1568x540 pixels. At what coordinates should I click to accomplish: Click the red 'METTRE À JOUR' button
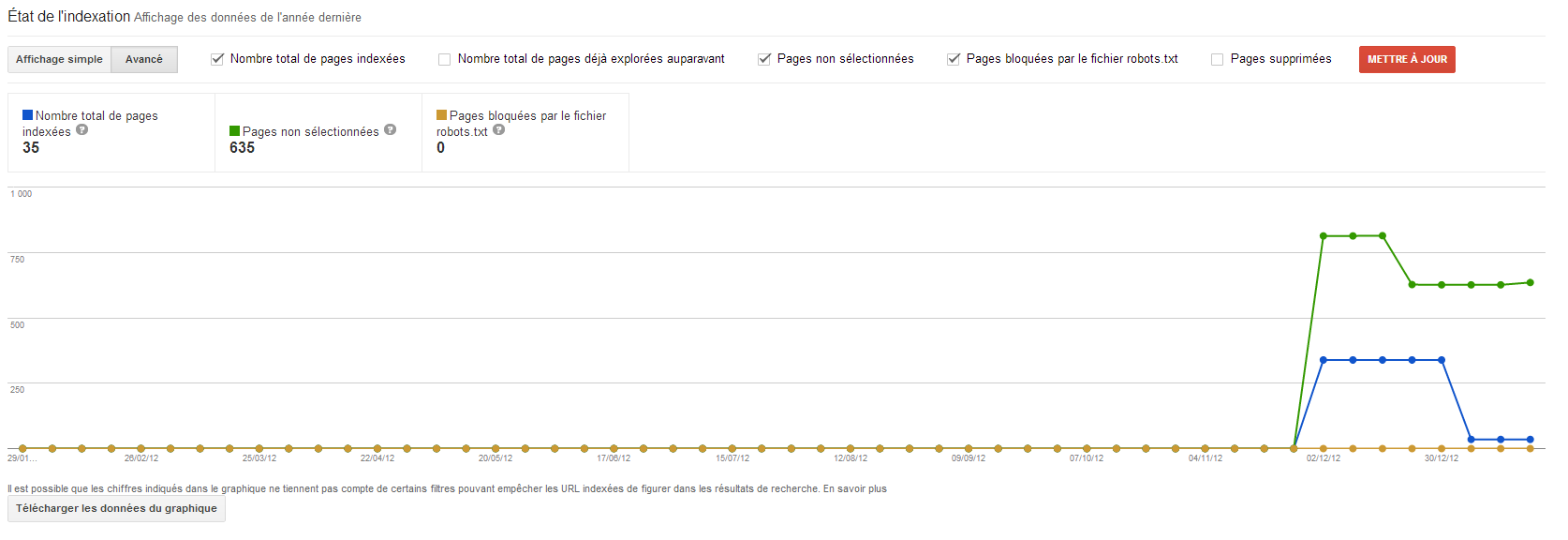[x=1407, y=59]
